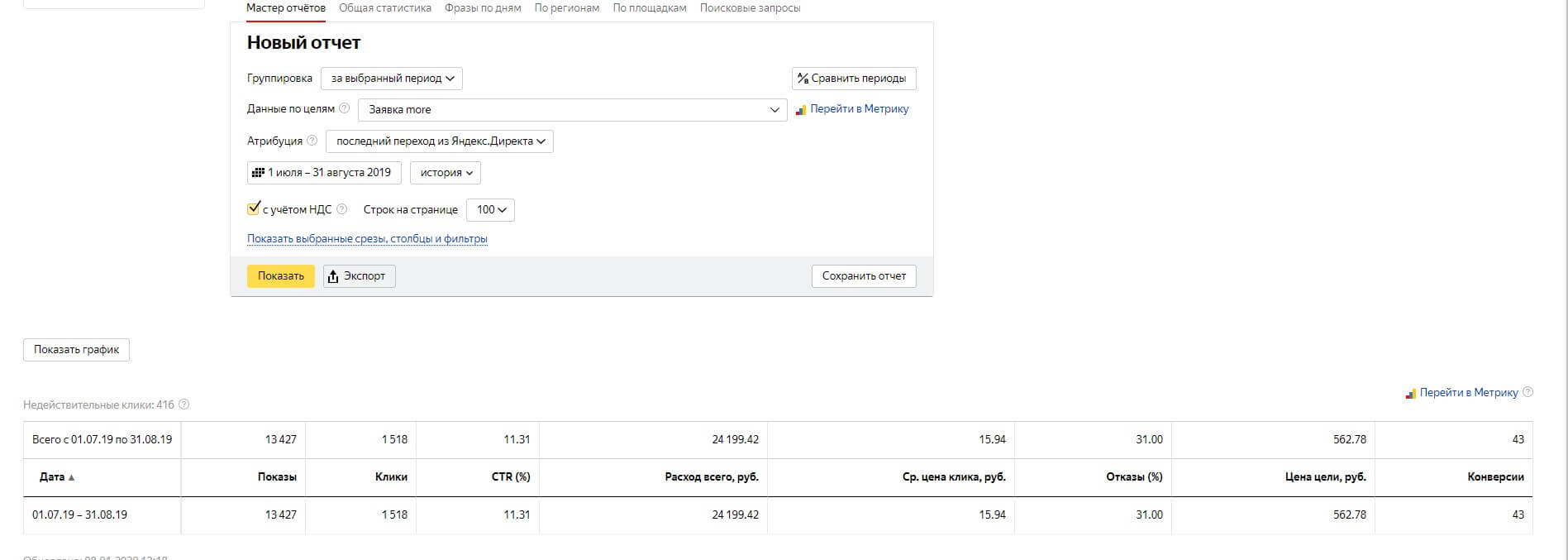Image resolution: width=1568 pixels, height=560 pixels.
Task: Open the Поисковые запросы tab
Action: coord(750,8)
